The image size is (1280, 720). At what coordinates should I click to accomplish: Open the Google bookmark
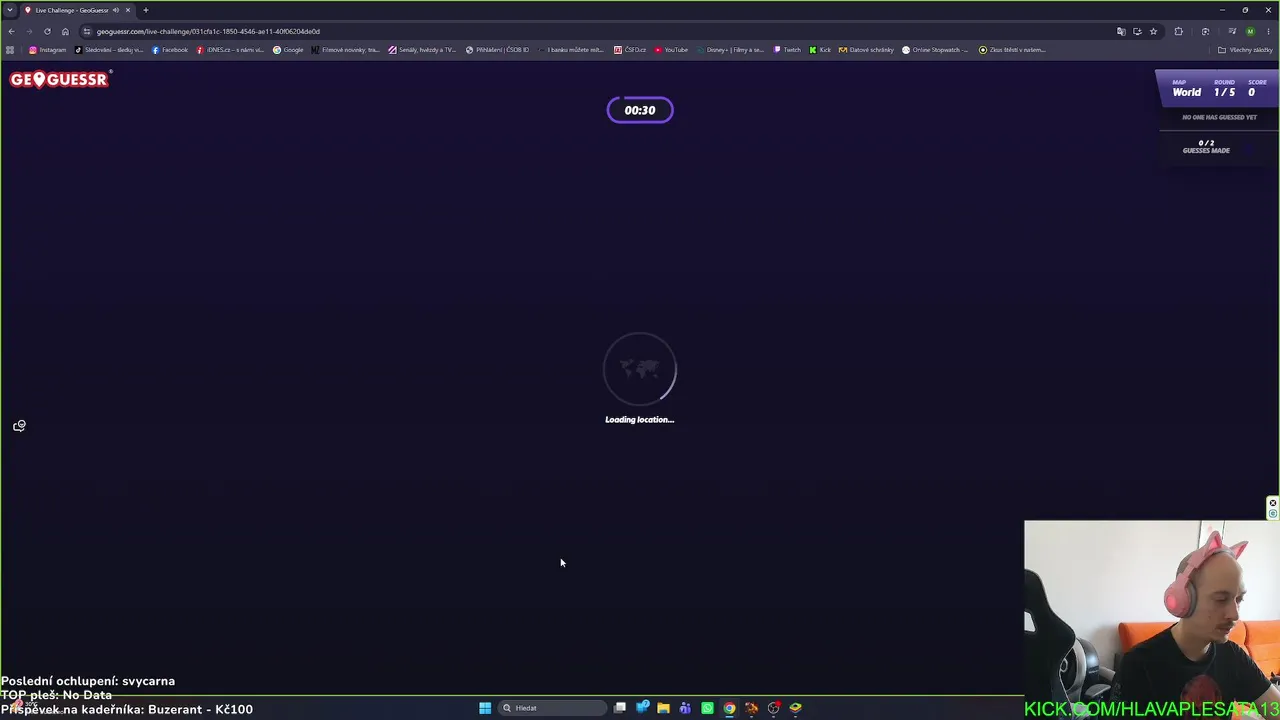tap(288, 50)
